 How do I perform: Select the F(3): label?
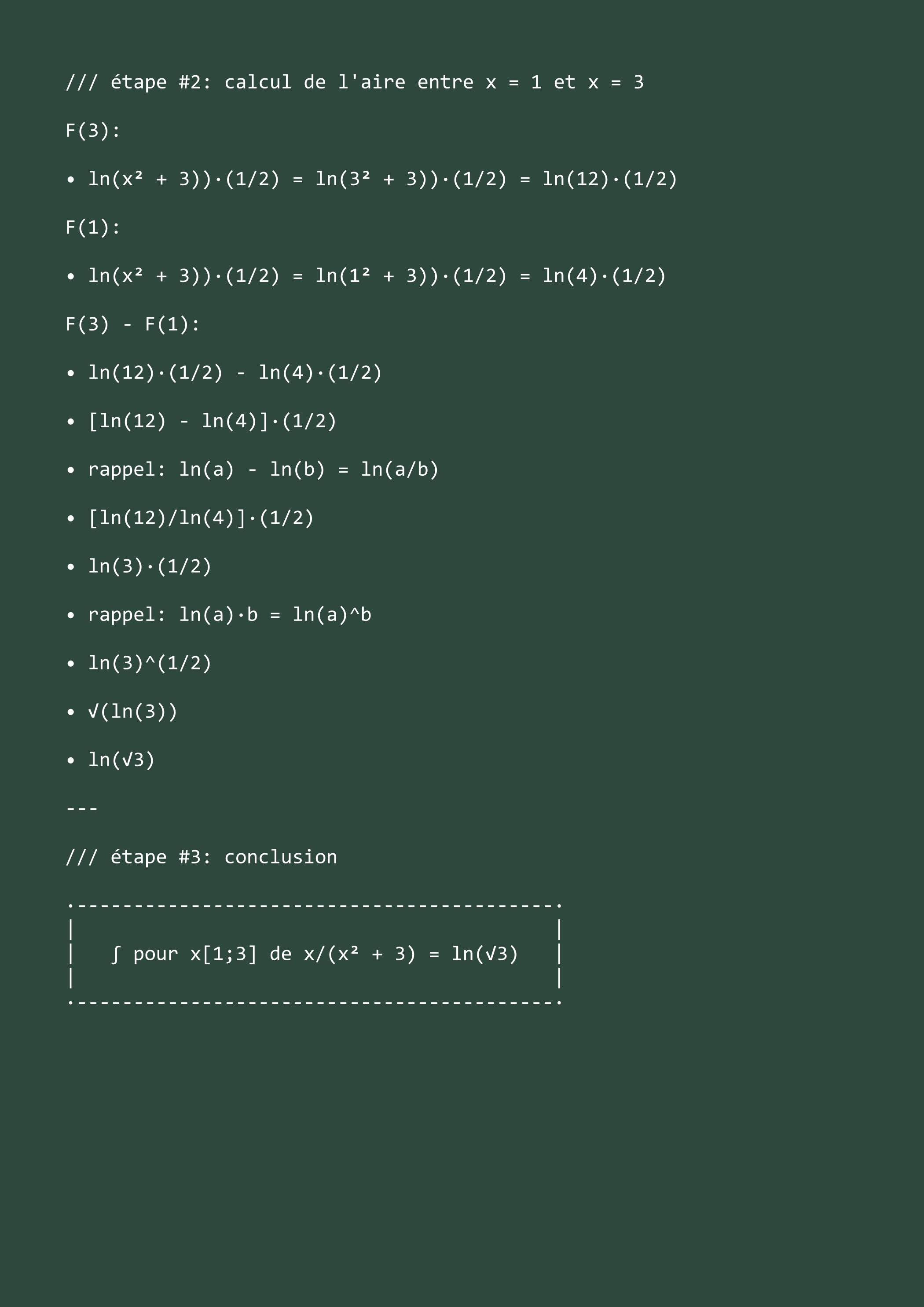[x=93, y=131]
